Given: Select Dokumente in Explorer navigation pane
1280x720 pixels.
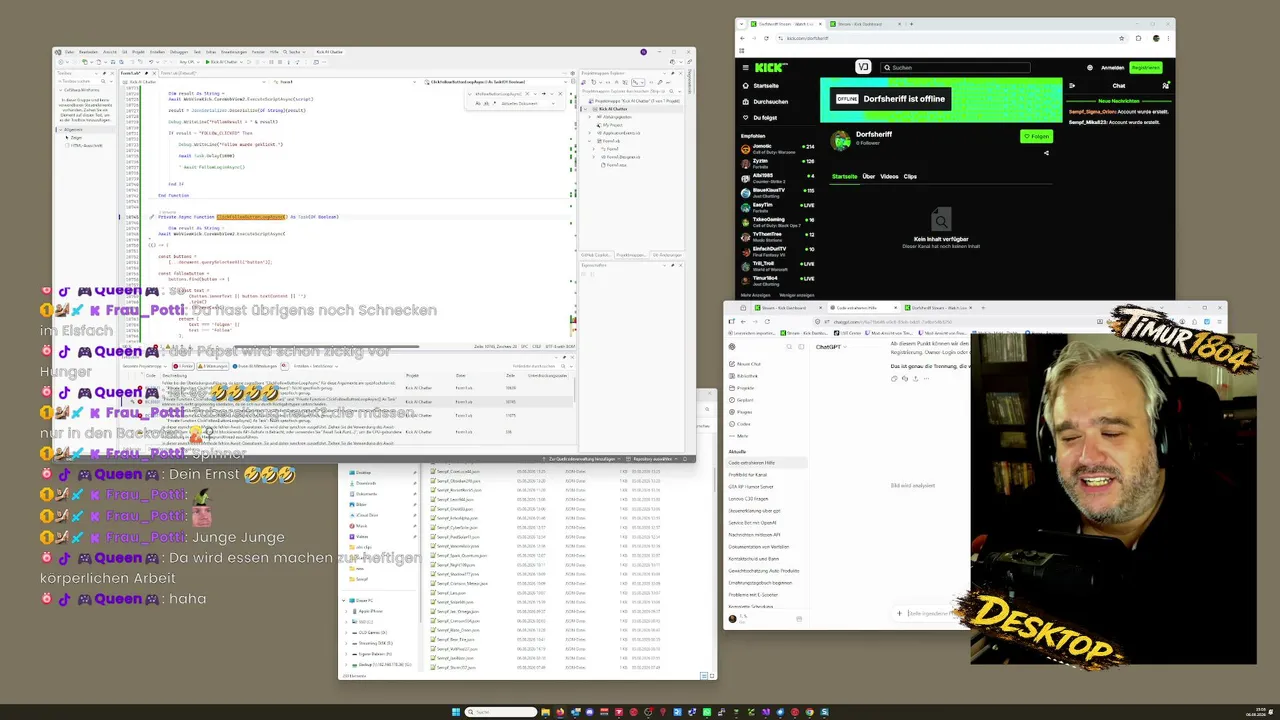Looking at the screenshot, I should pos(367,494).
